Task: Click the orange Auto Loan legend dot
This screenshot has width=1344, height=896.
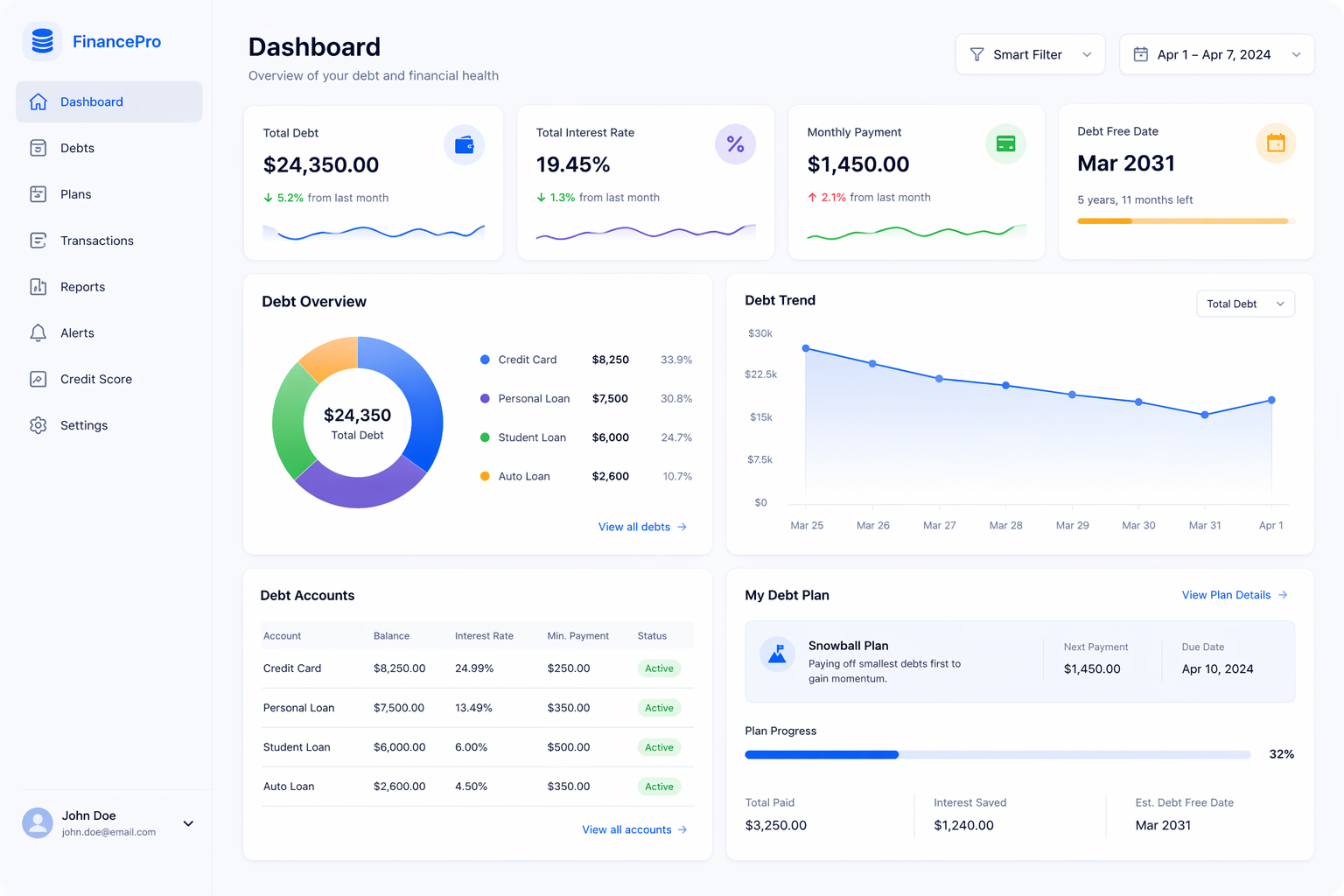Action: (485, 476)
